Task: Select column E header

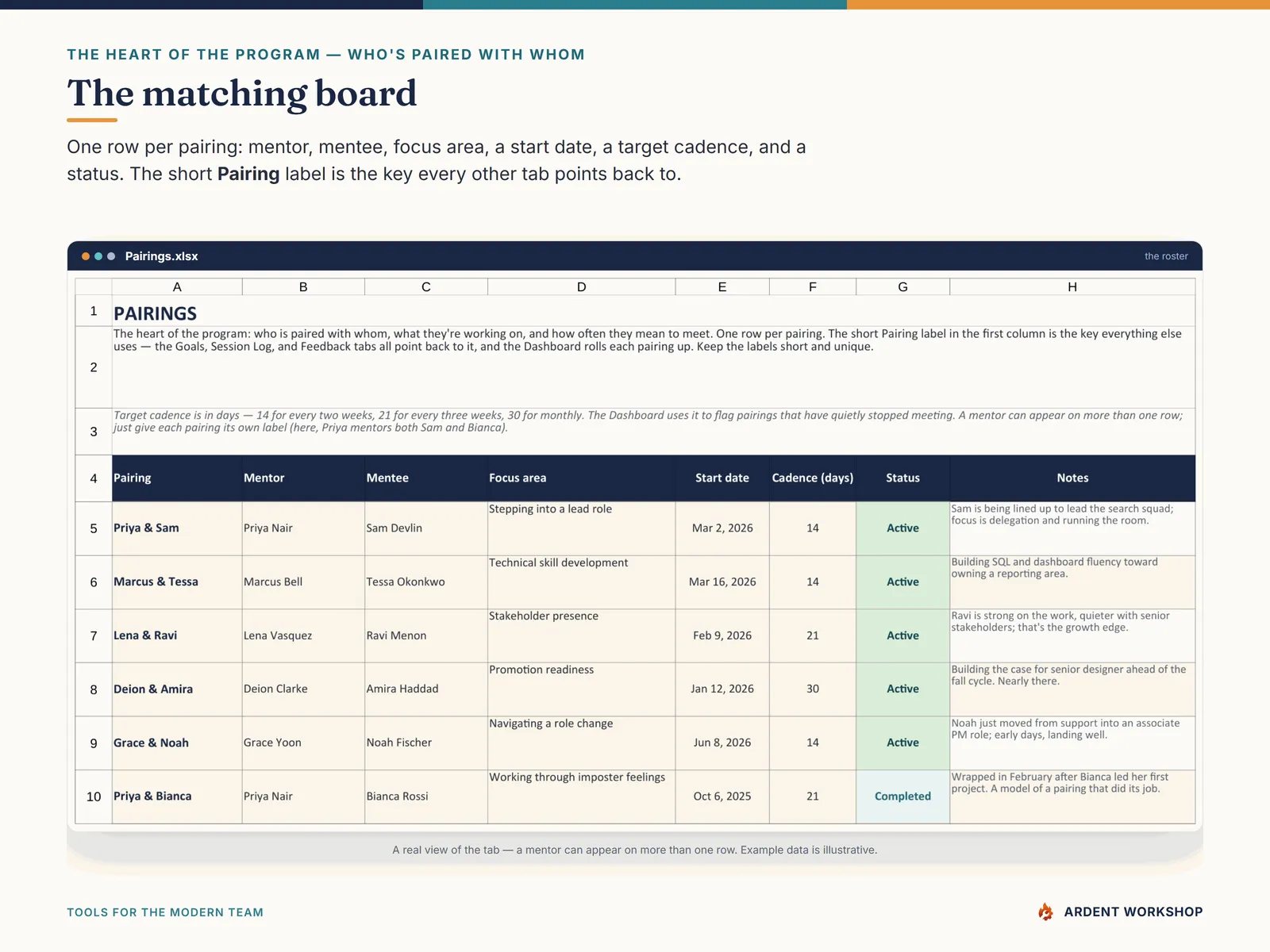Action: pos(722,287)
